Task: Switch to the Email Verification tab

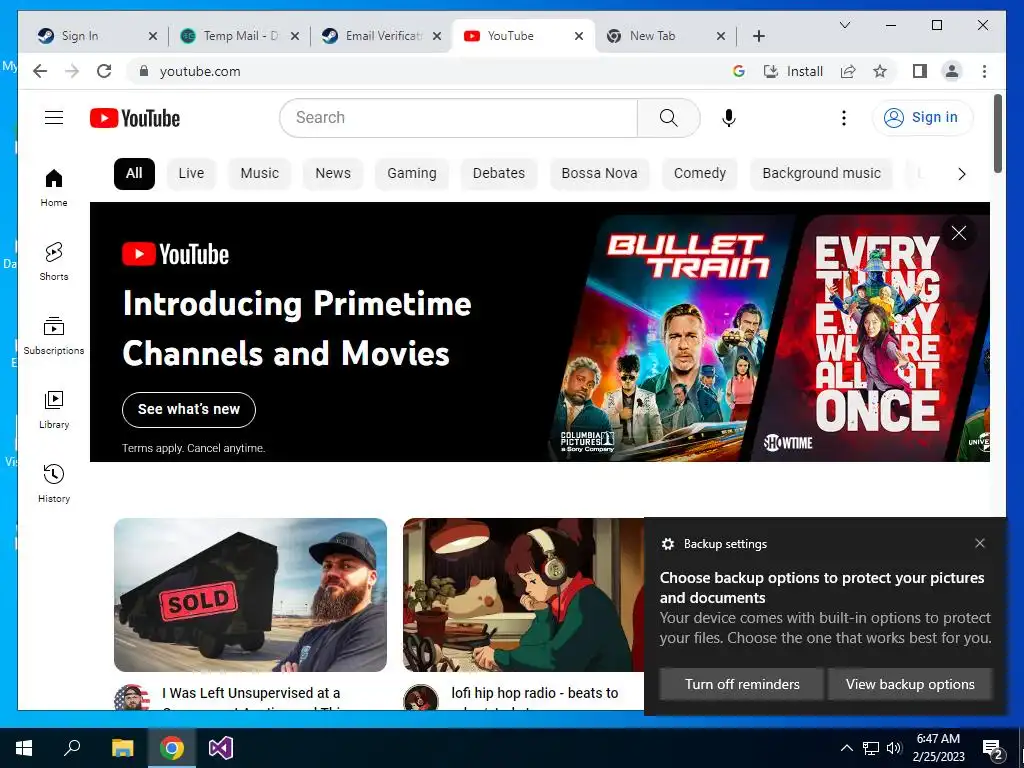Action: coord(382,36)
